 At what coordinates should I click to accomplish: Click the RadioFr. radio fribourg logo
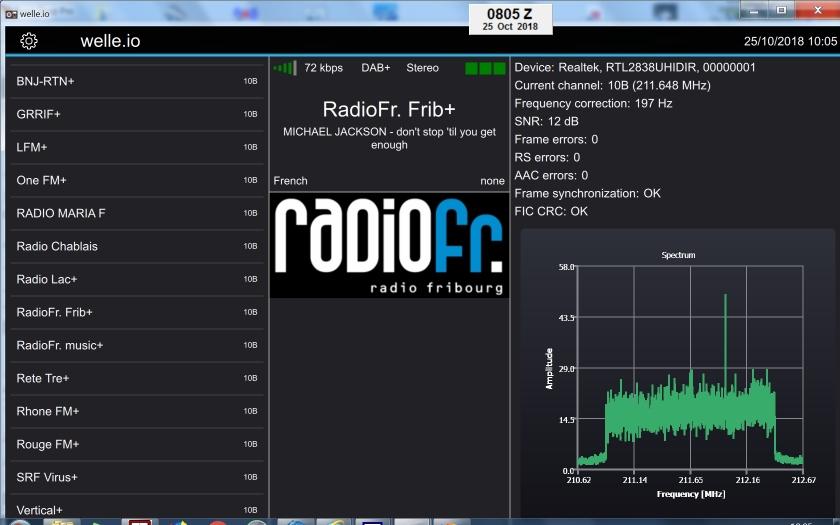[x=389, y=246]
